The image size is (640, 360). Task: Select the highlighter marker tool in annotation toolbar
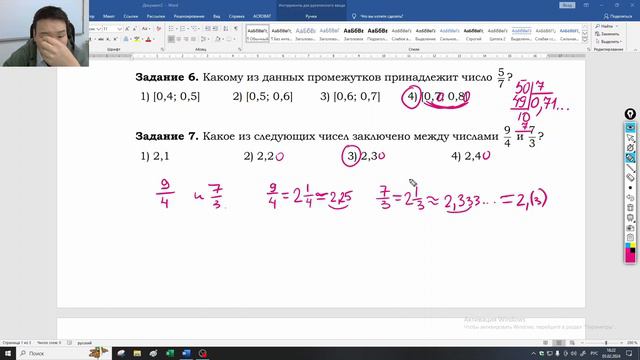point(630,158)
